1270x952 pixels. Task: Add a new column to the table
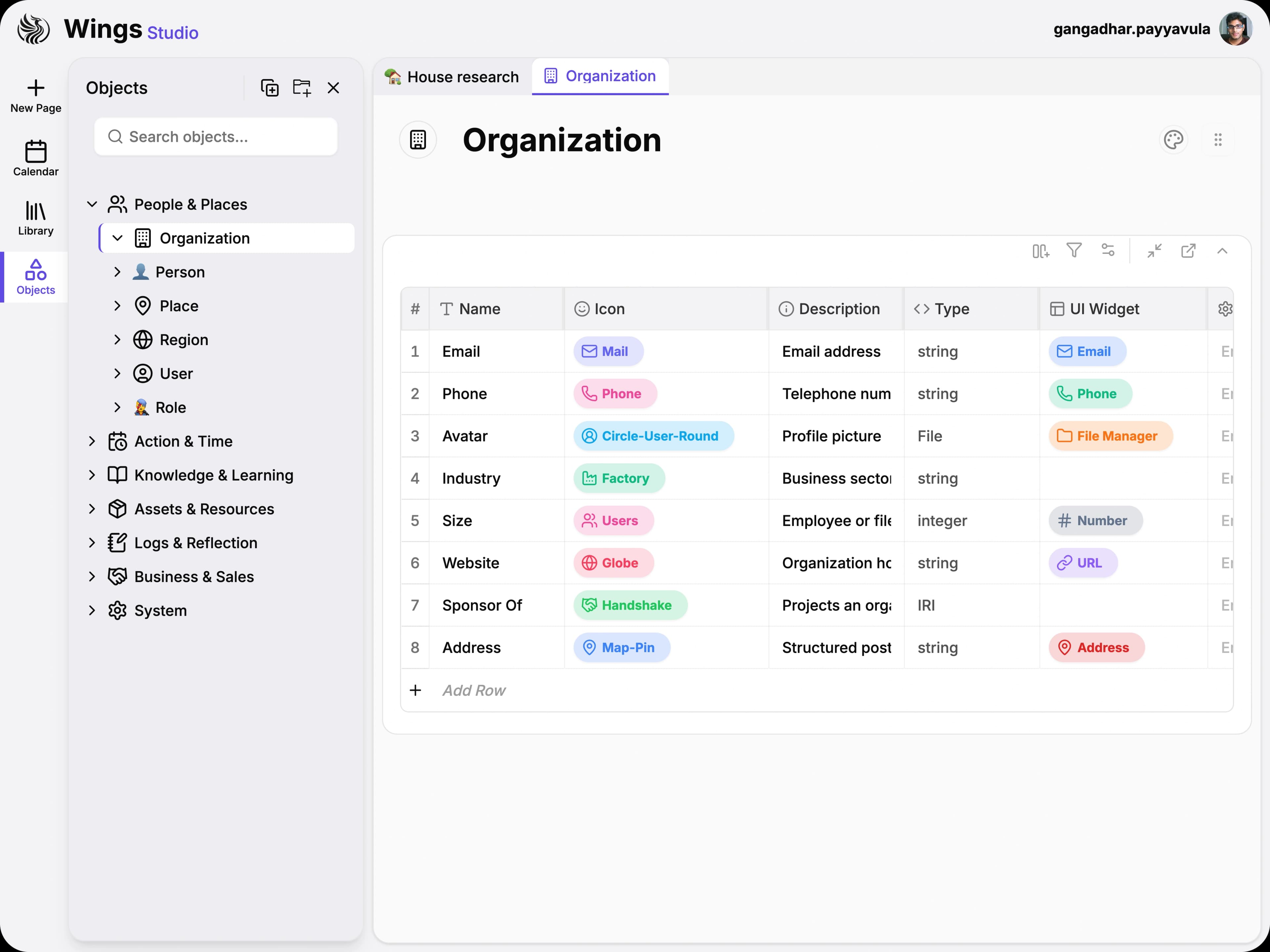tap(1040, 251)
